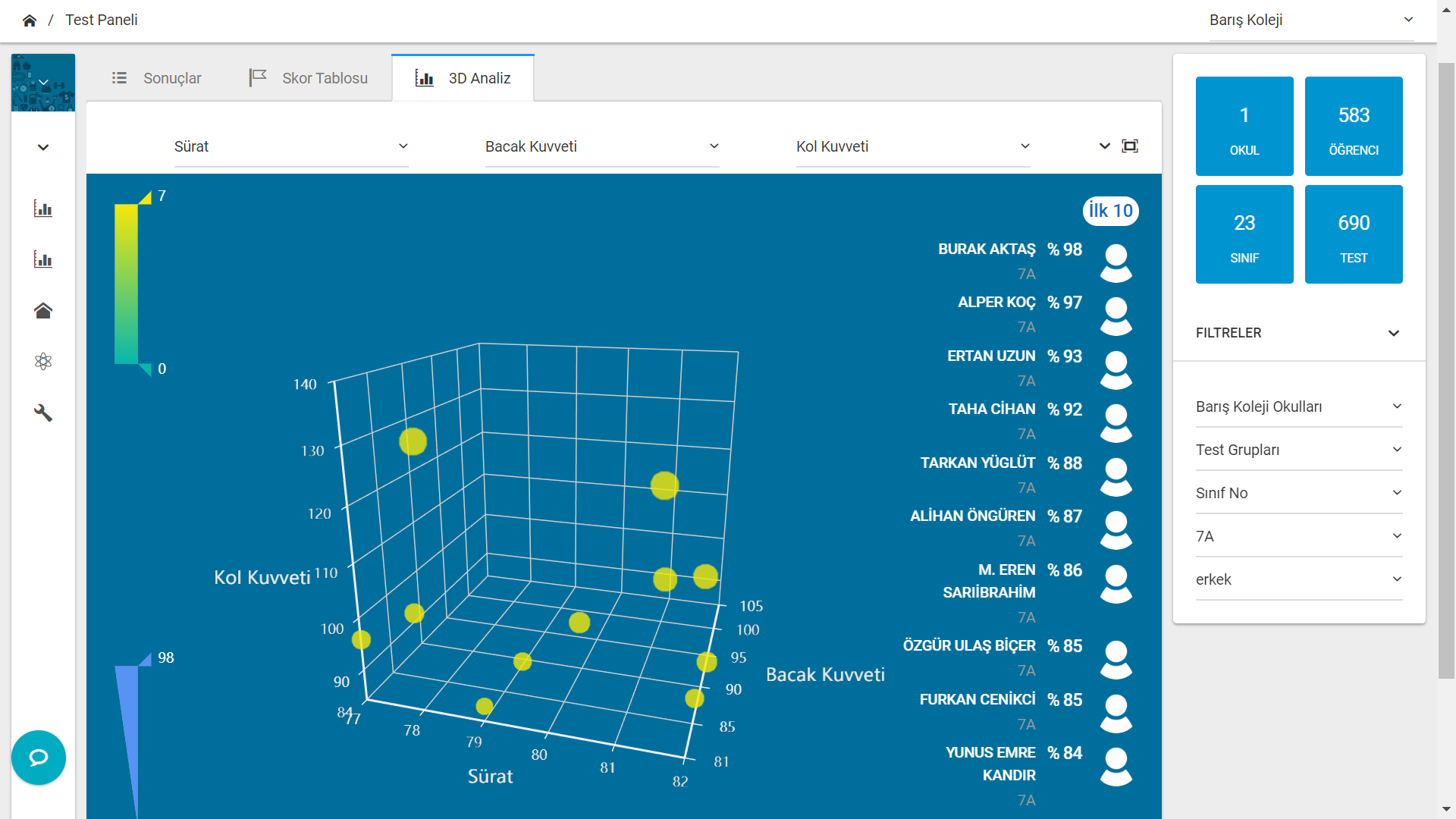
Task: Open the Bacak Kuvveti dropdown
Action: [x=602, y=146]
